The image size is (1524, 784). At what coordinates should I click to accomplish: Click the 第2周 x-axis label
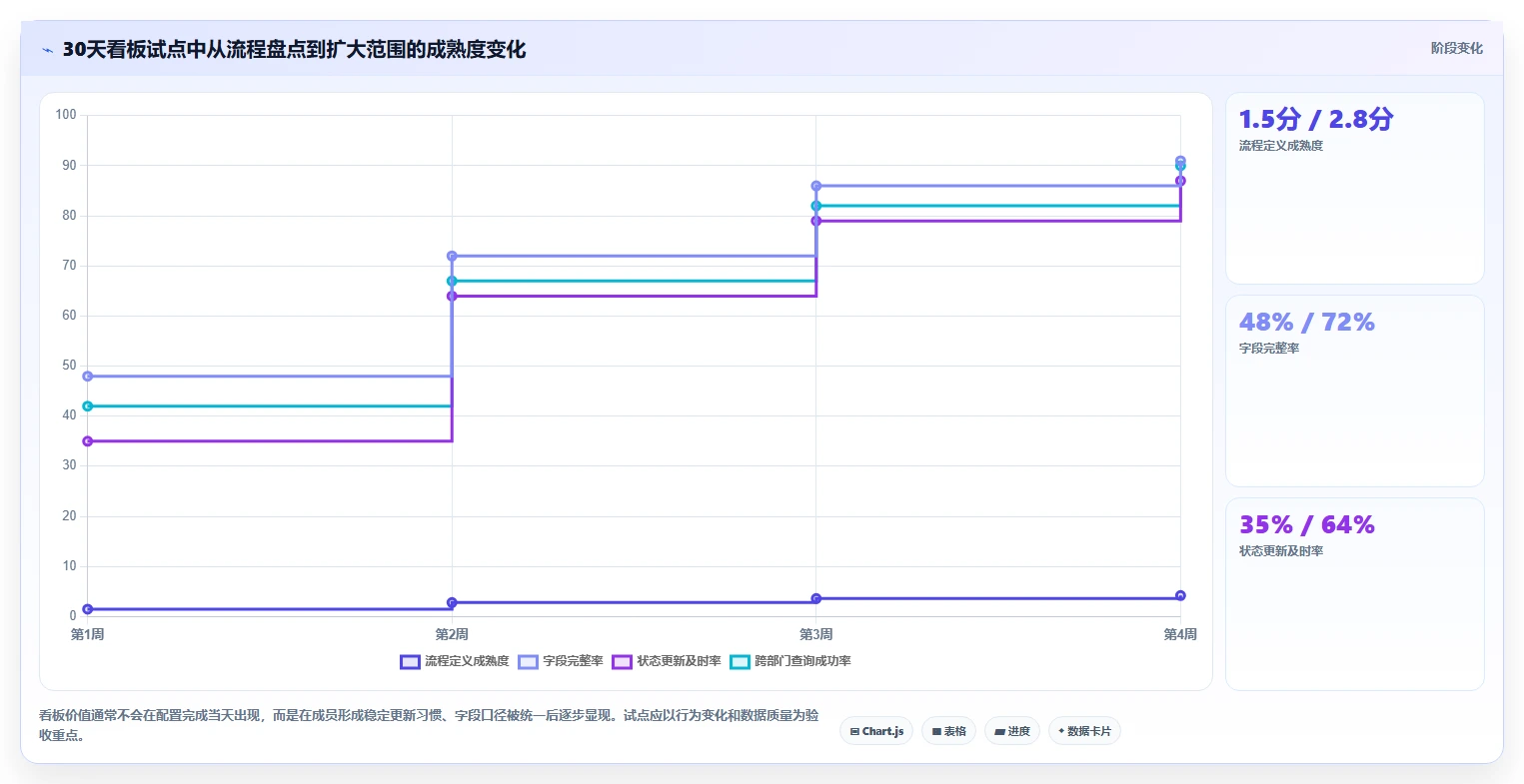pos(452,634)
